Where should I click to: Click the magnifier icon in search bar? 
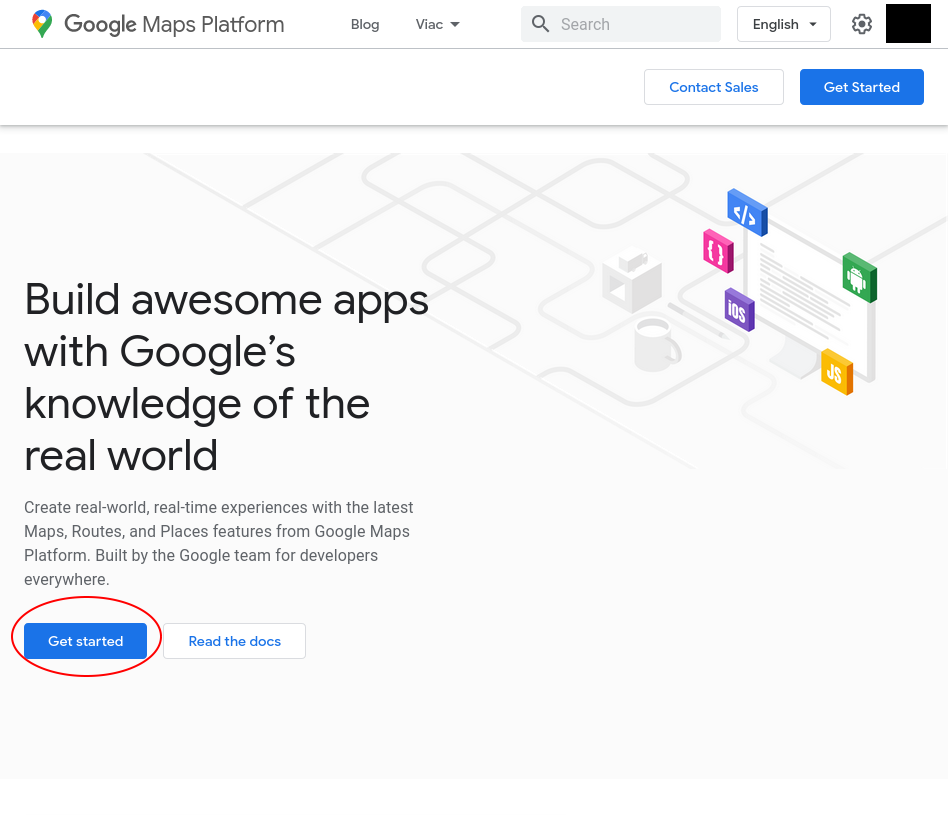[541, 24]
